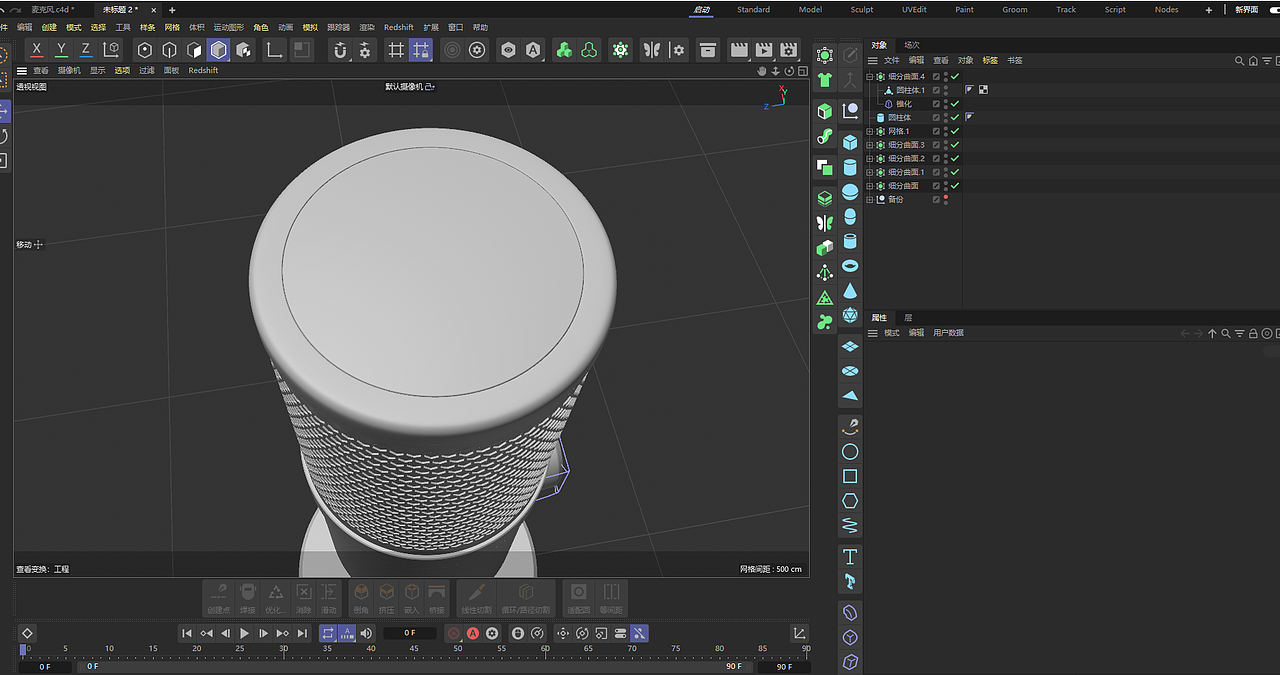Select the Cone primitive icon
Image resolution: width=1280 pixels, height=675 pixels.
850,291
